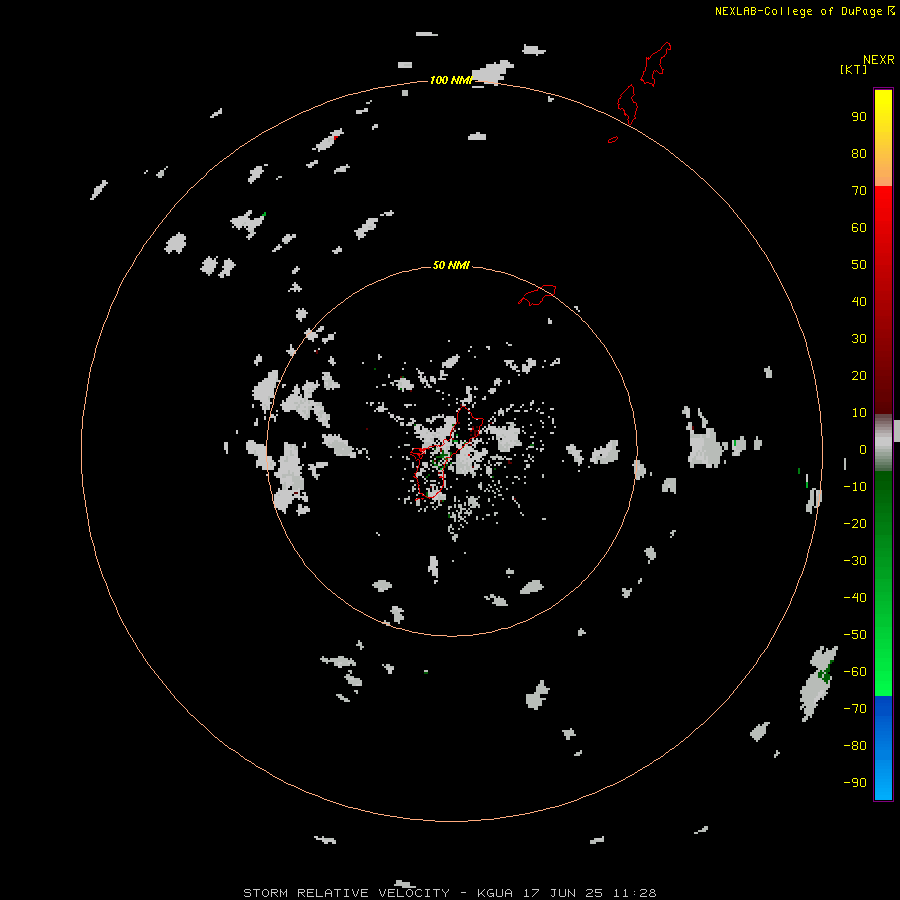
Task: Select the 60 value on the velocity scale
Action: pos(859,228)
